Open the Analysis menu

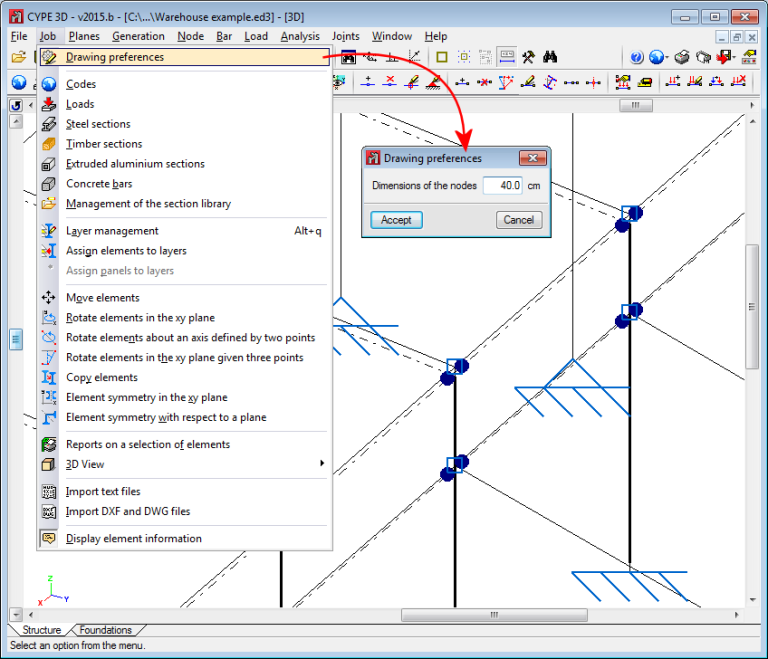300,36
